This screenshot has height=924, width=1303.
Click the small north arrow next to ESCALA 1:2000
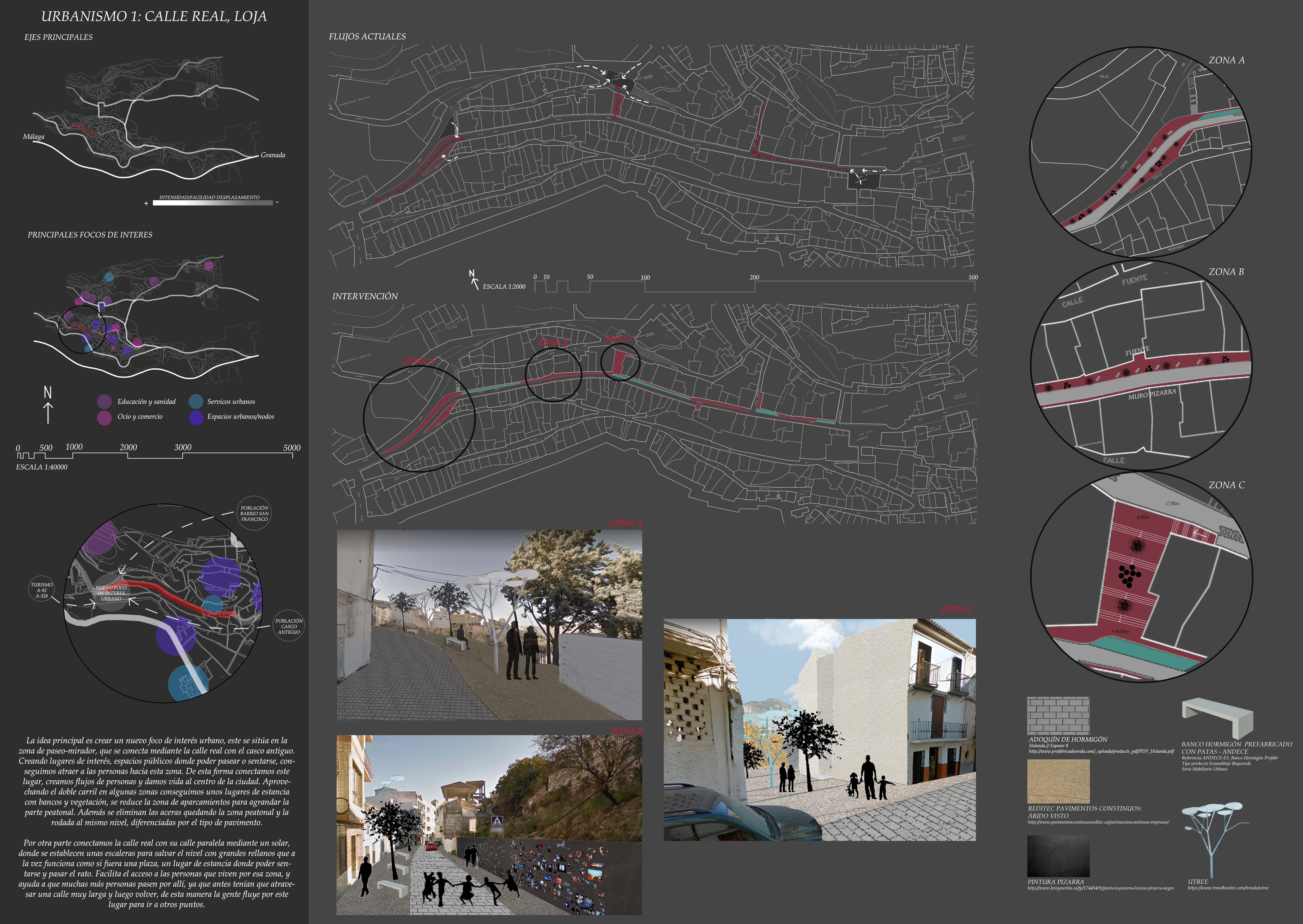tap(473, 280)
